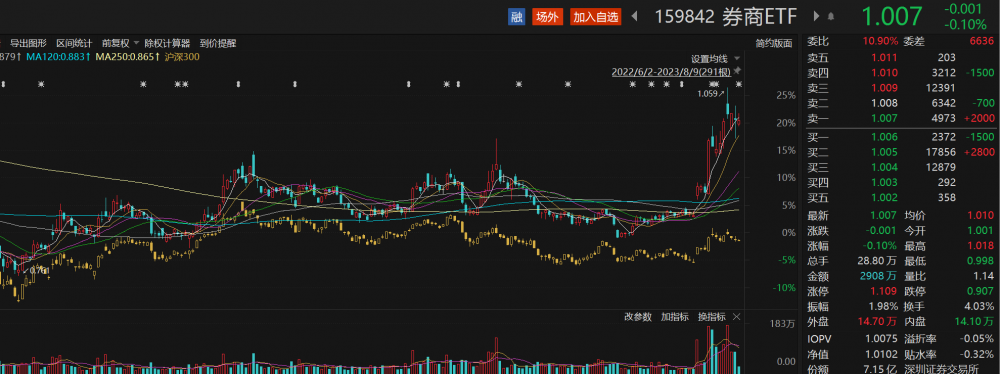Viewport: 1000px width, 374px height.
Task: Click 换指标 to switch indicator
Action: [x=711, y=317]
